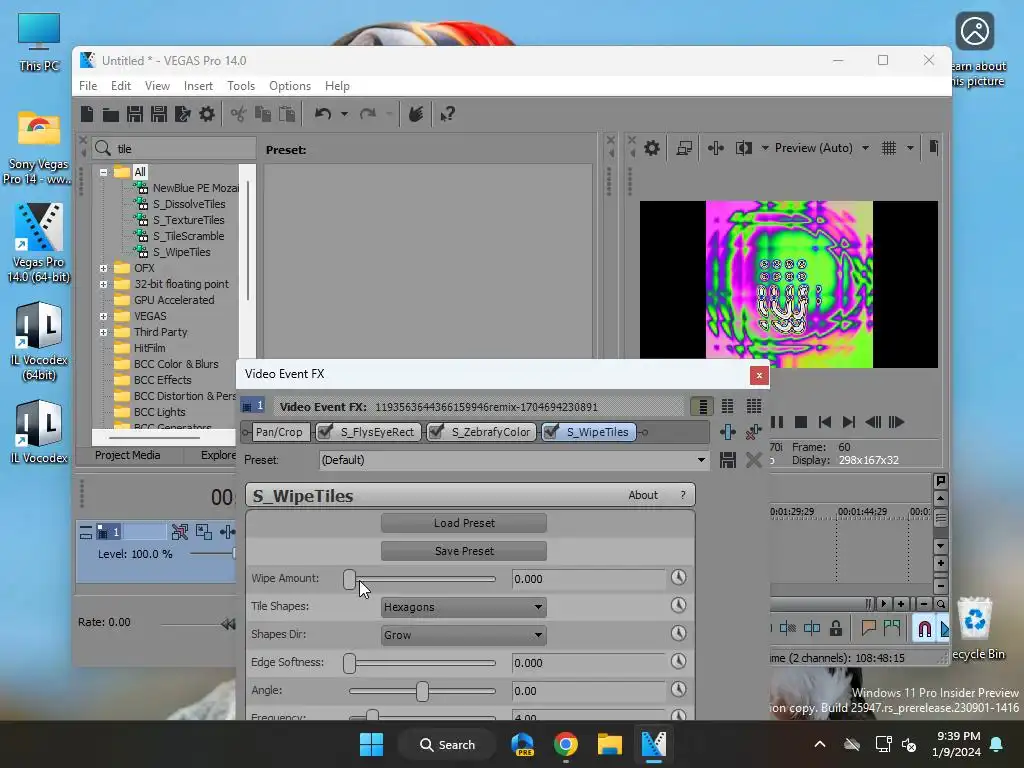Image resolution: width=1024 pixels, height=768 pixels.
Task: Open File Explorer from the taskbar
Action: click(610, 744)
